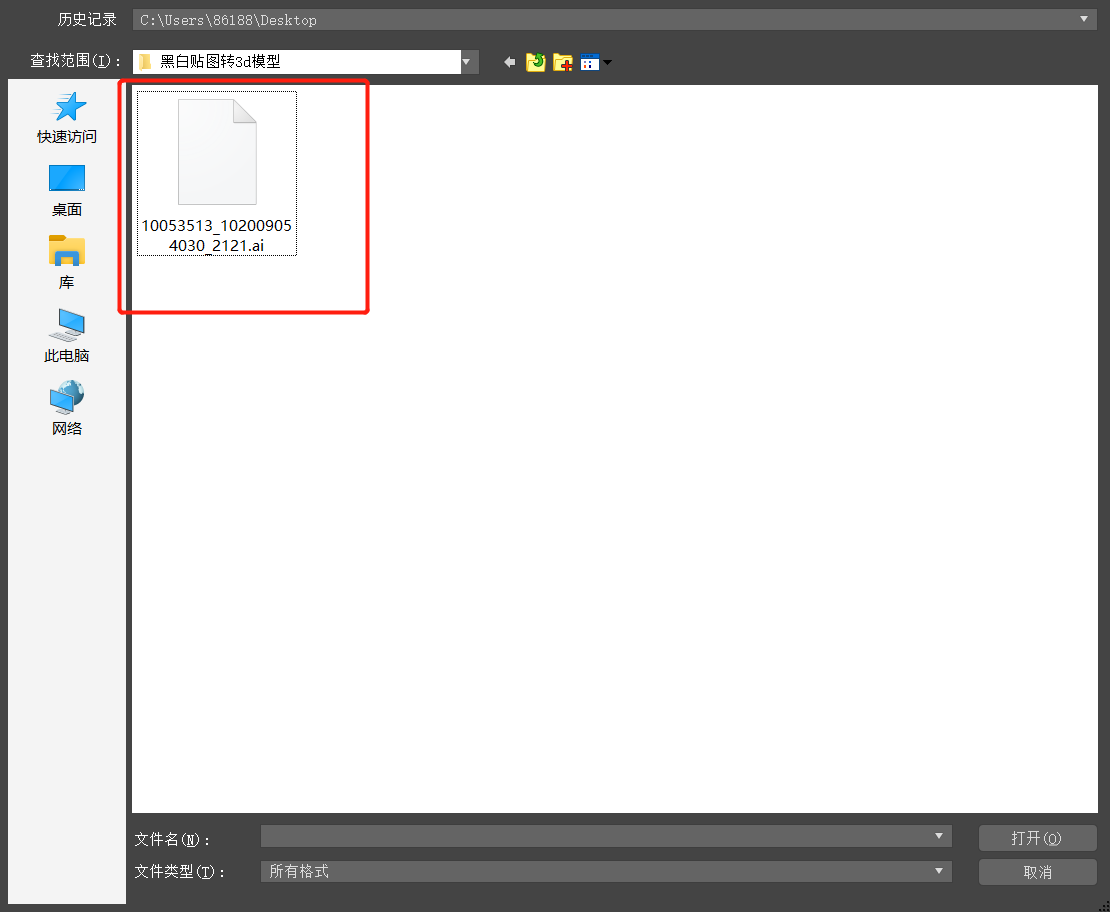Click the resize grip at dialog corner
The width and height of the screenshot is (1110, 912).
tap(1102, 904)
